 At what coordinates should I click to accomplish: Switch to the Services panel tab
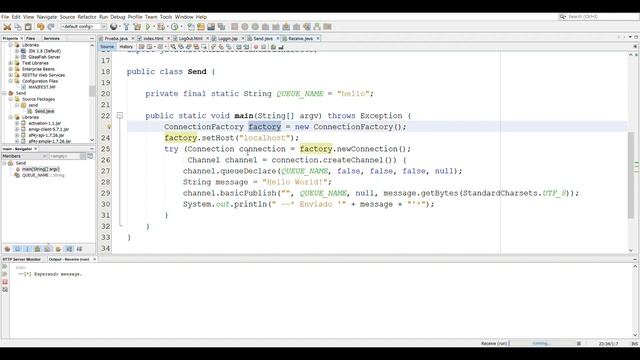tap(52, 38)
